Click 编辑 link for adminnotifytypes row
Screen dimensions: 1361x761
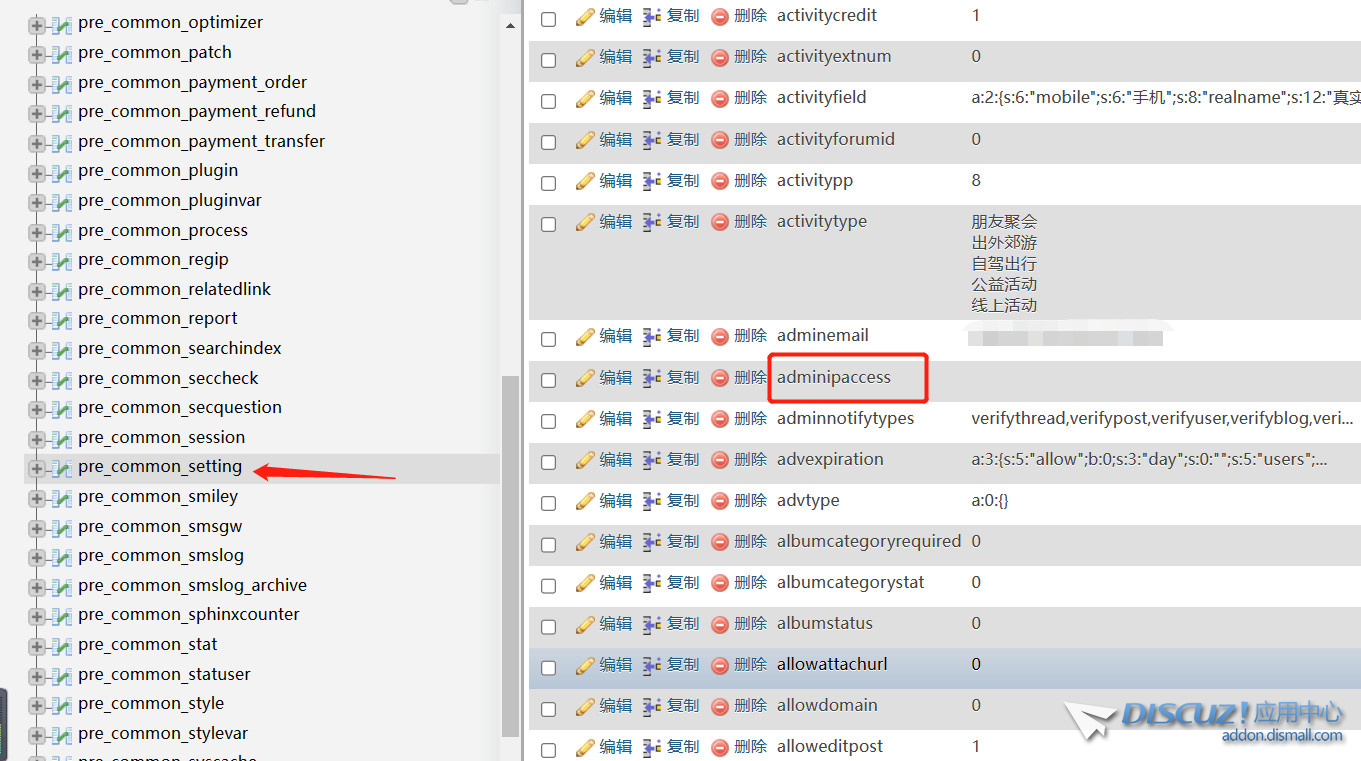(615, 419)
